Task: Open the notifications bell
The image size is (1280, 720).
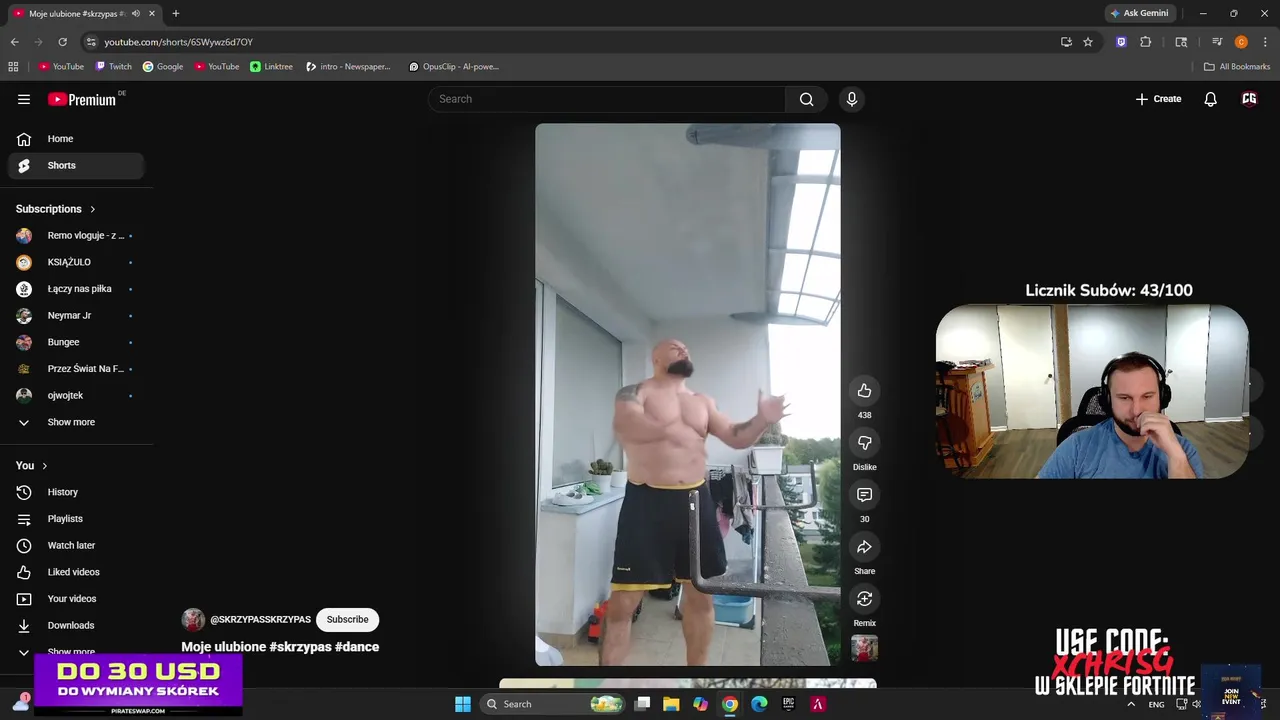Action: [1210, 99]
